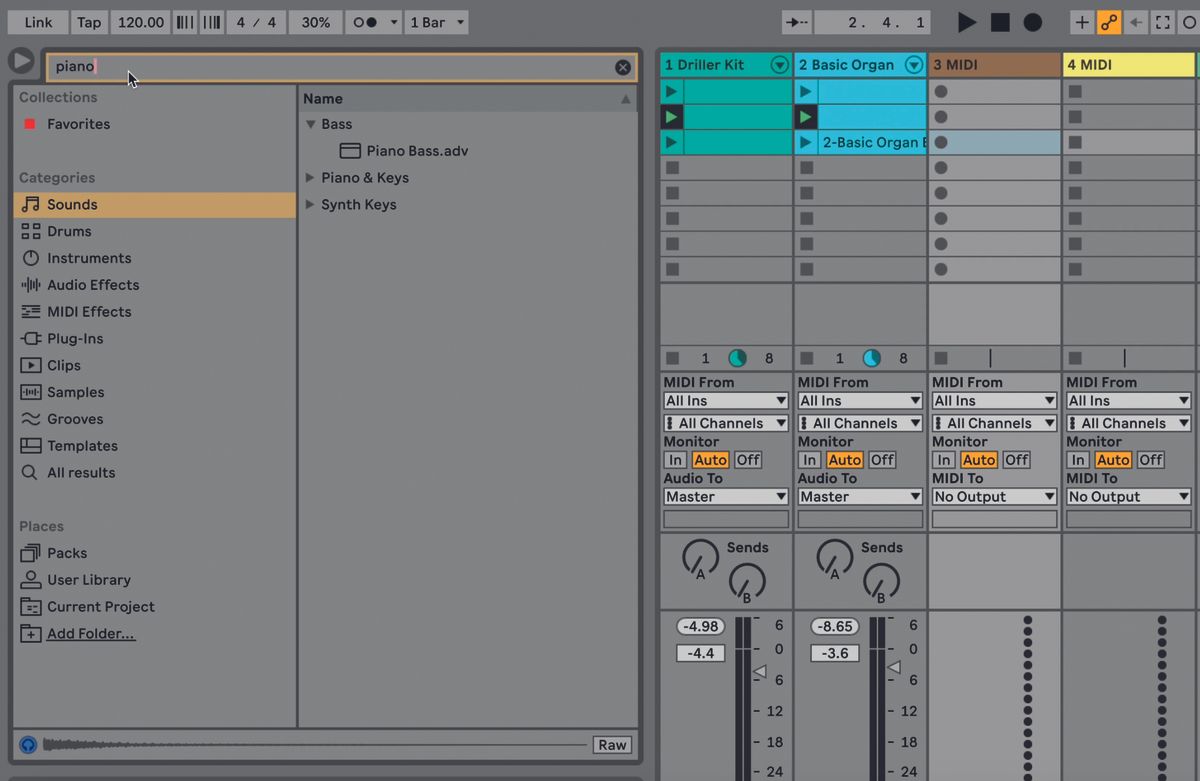
Task: Sort results by the Name column header
Action: point(468,99)
